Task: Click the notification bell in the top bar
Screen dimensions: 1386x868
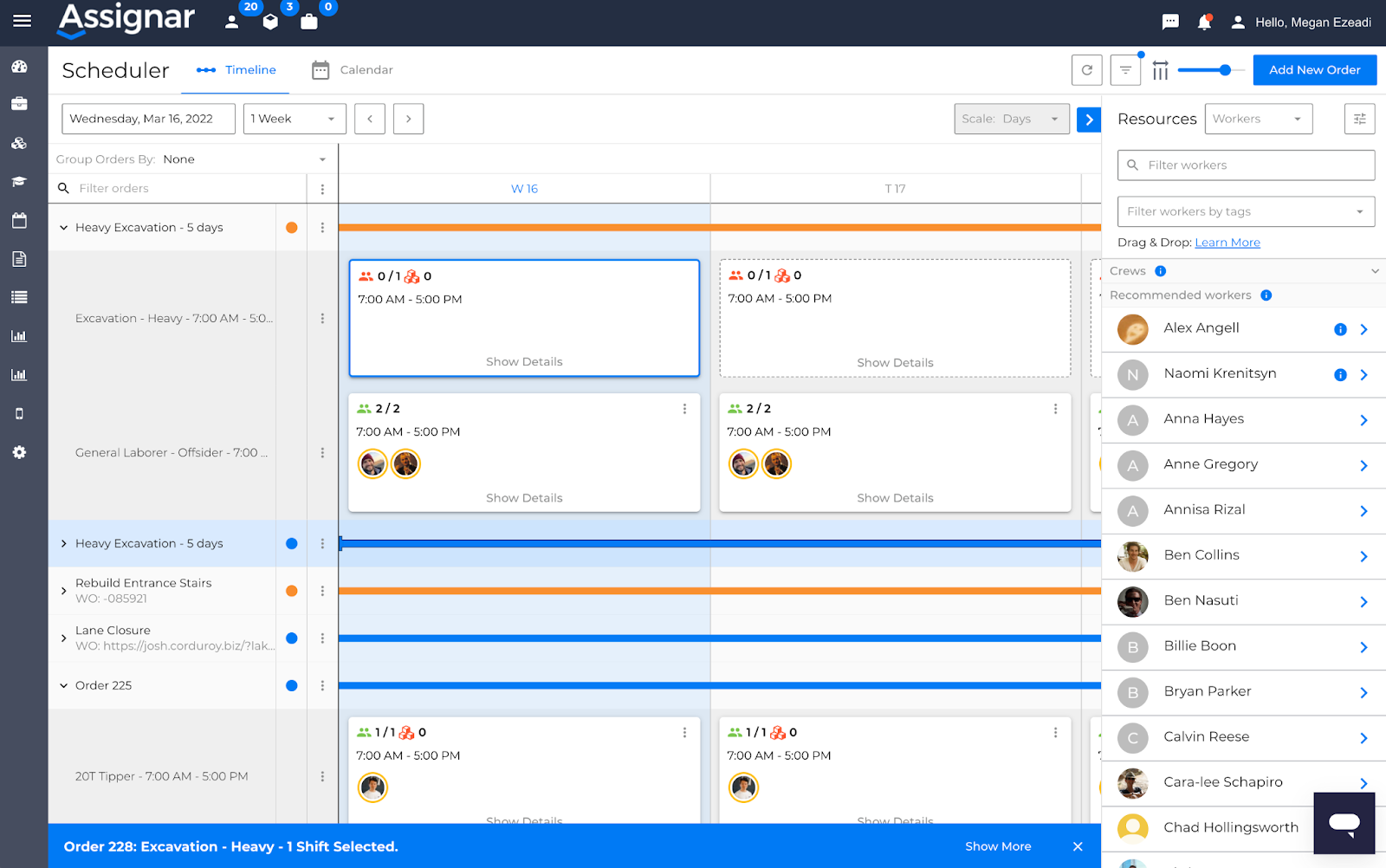Action: (1204, 22)
